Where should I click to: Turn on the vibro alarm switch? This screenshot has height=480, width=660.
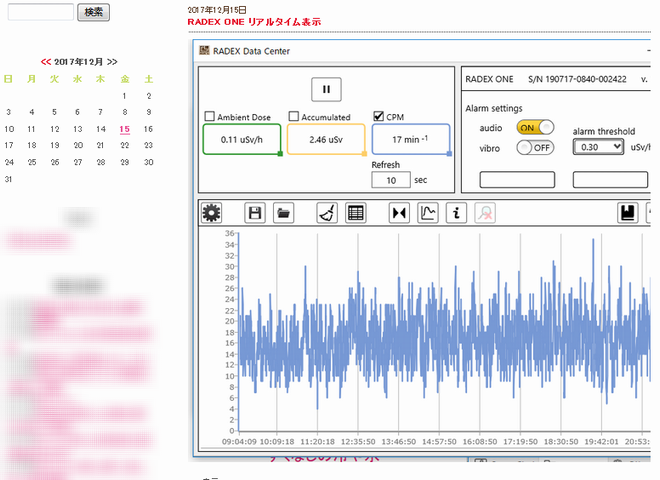[535, 147]
